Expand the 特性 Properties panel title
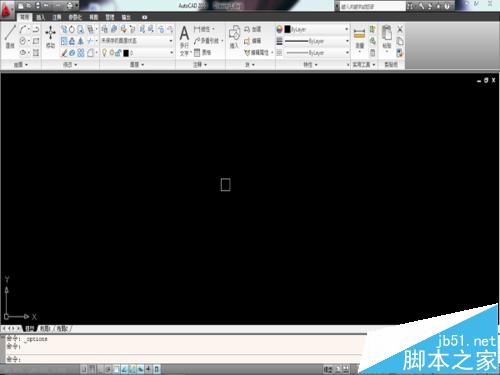Viewport: 500px width, 375px height. pos(310,65)
